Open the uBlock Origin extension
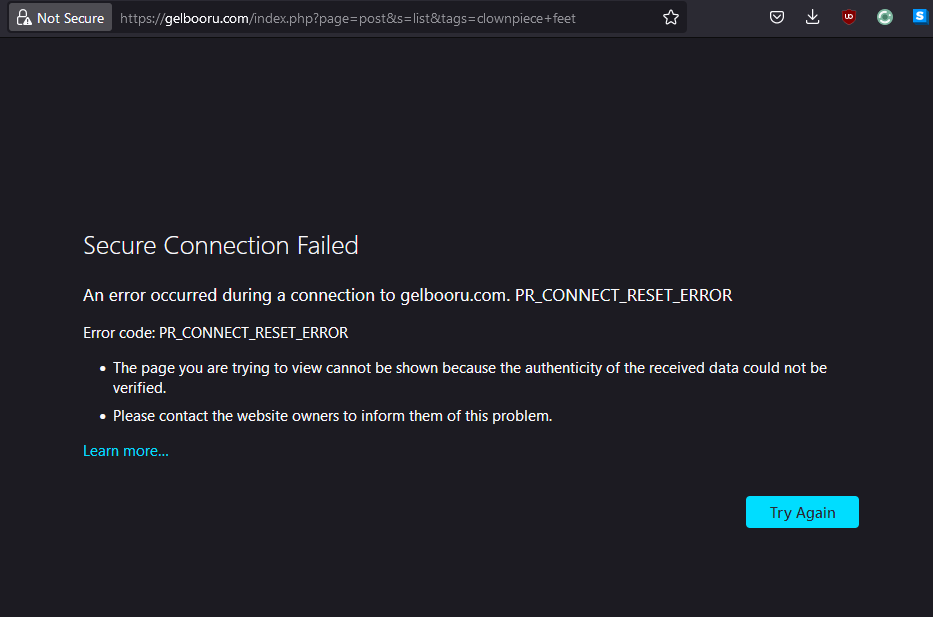933x617 pixels. 849,18
